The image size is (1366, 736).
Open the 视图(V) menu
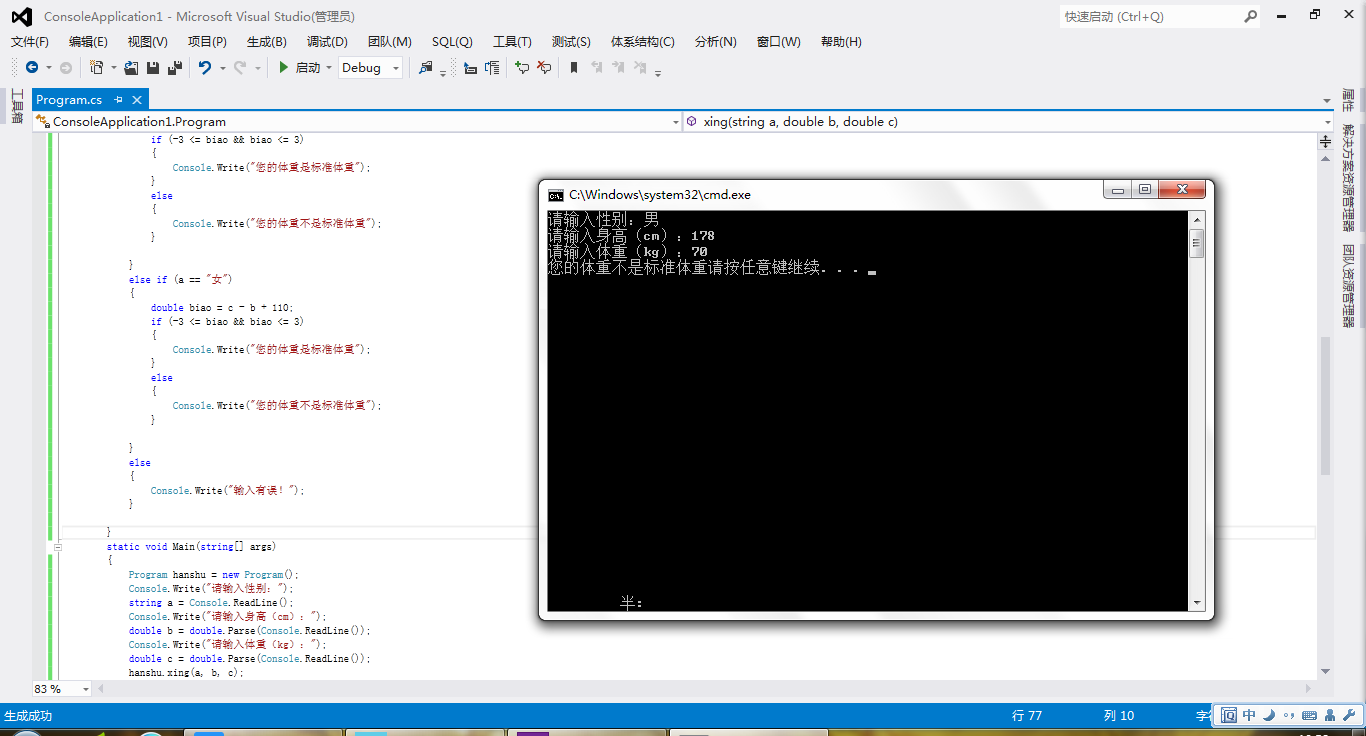pyautogui.click(x=148, y=42)
